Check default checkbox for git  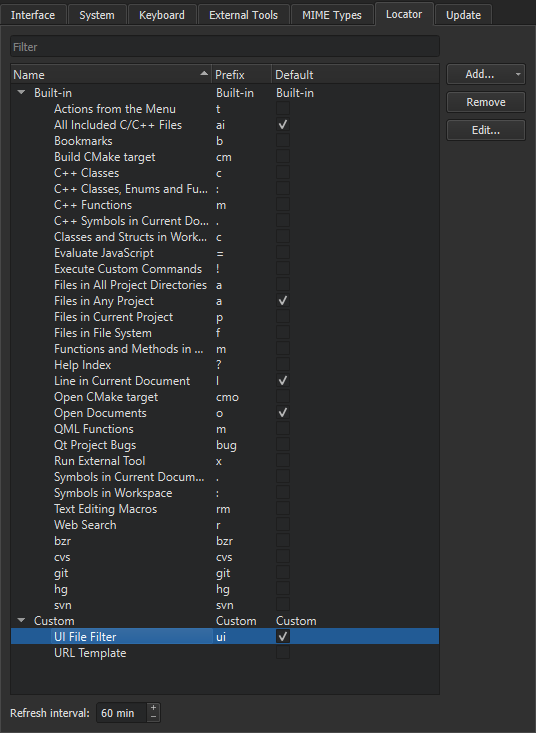tap(283, 573)
